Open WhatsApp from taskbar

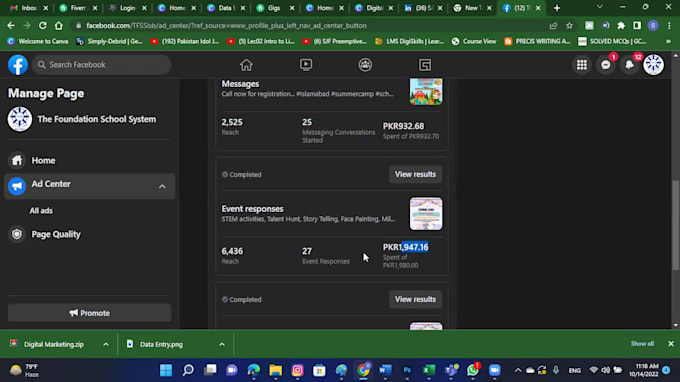coord(473,370)
